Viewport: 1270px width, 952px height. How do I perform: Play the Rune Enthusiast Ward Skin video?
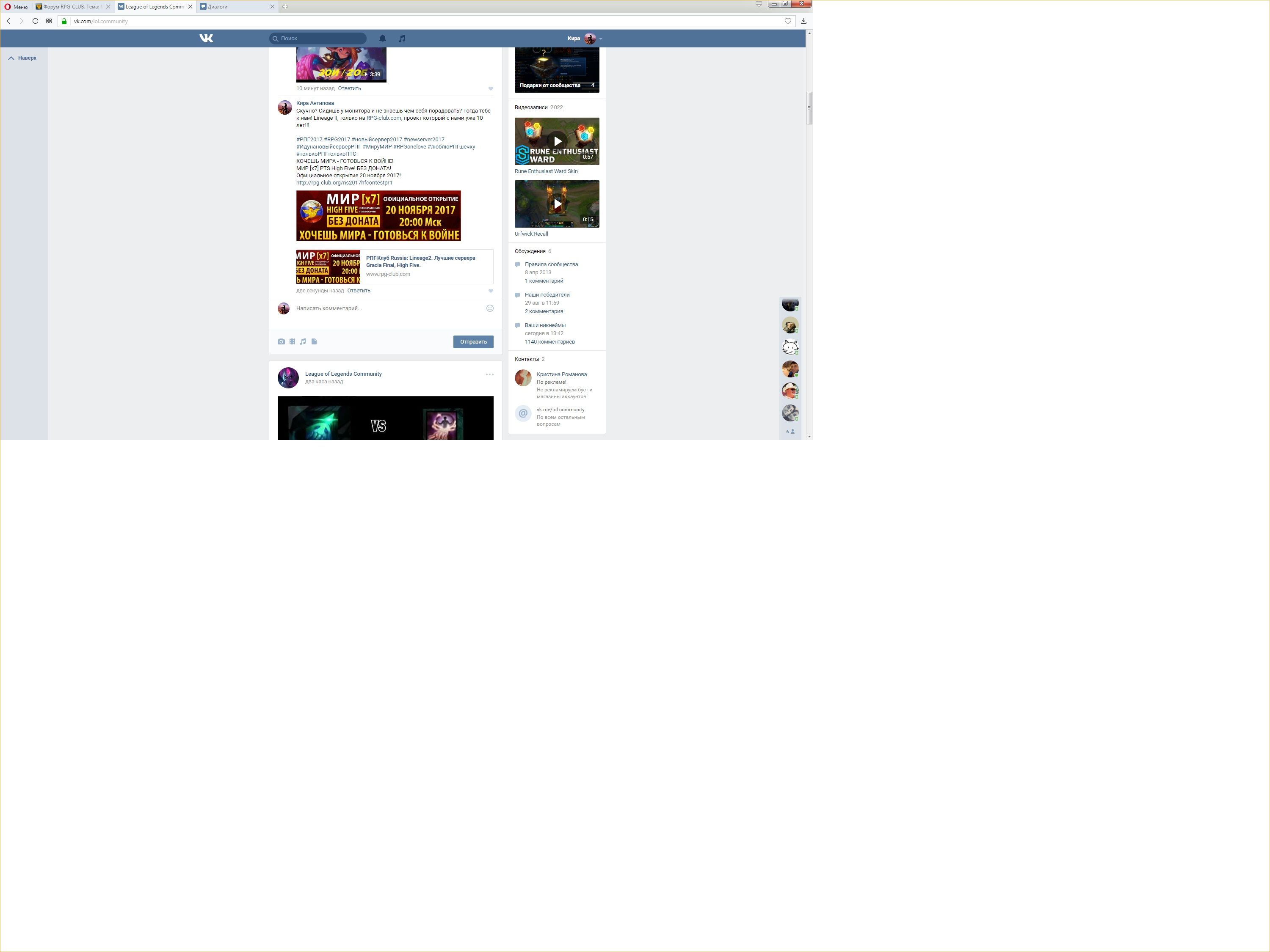557,141
